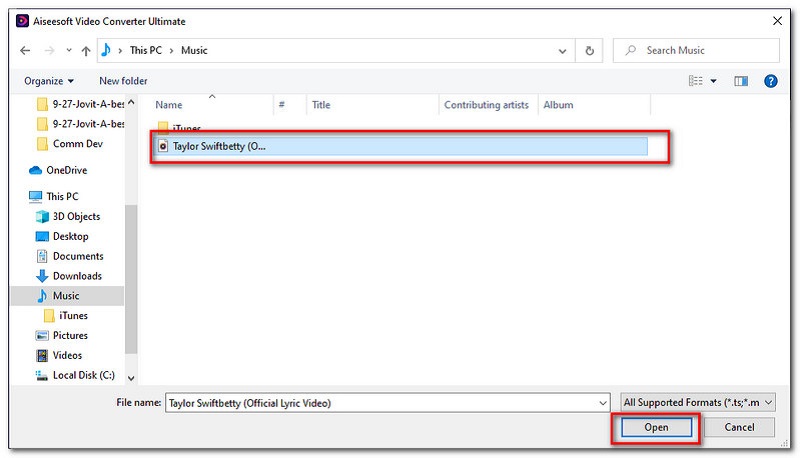Open OneDrive in the navigation pane
The height and width of the screenshot is (458, 800).
[66, 170]
